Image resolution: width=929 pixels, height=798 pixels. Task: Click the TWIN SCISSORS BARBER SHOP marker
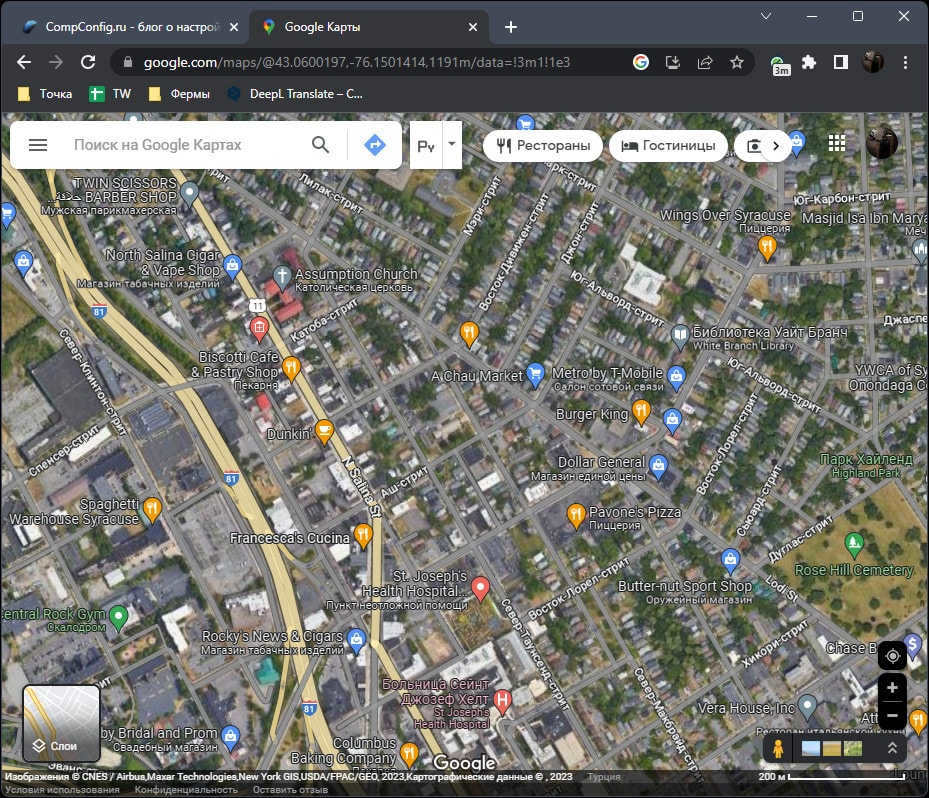point(189,193)
